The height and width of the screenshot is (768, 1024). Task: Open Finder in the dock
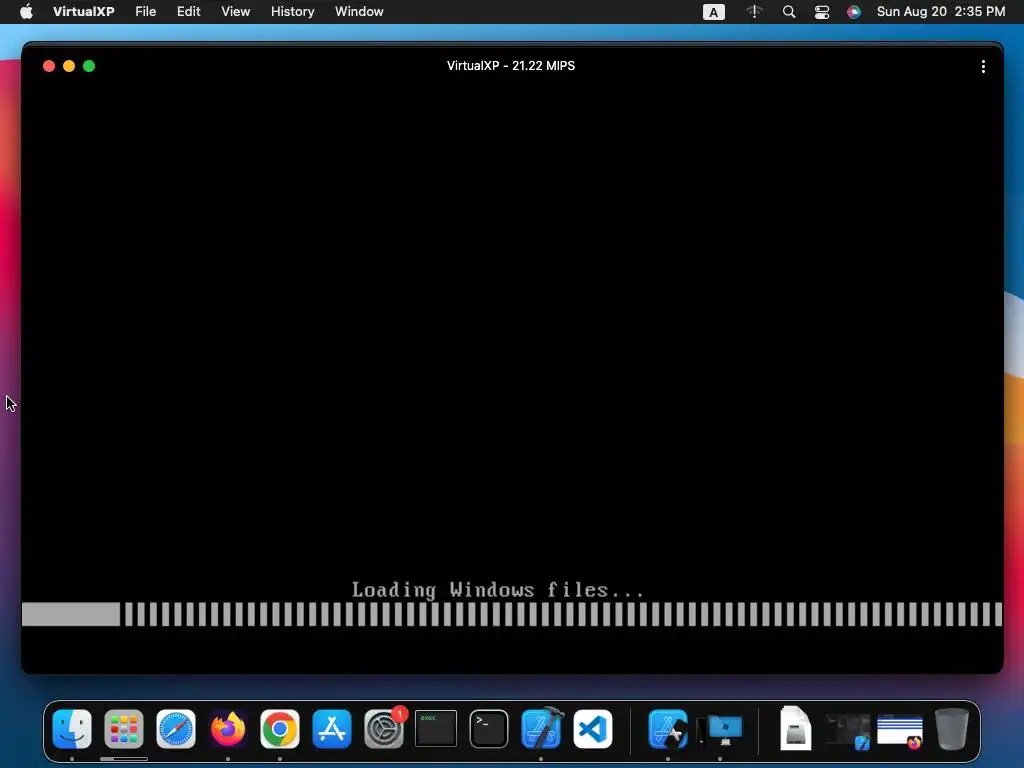[x=72, y=729]
